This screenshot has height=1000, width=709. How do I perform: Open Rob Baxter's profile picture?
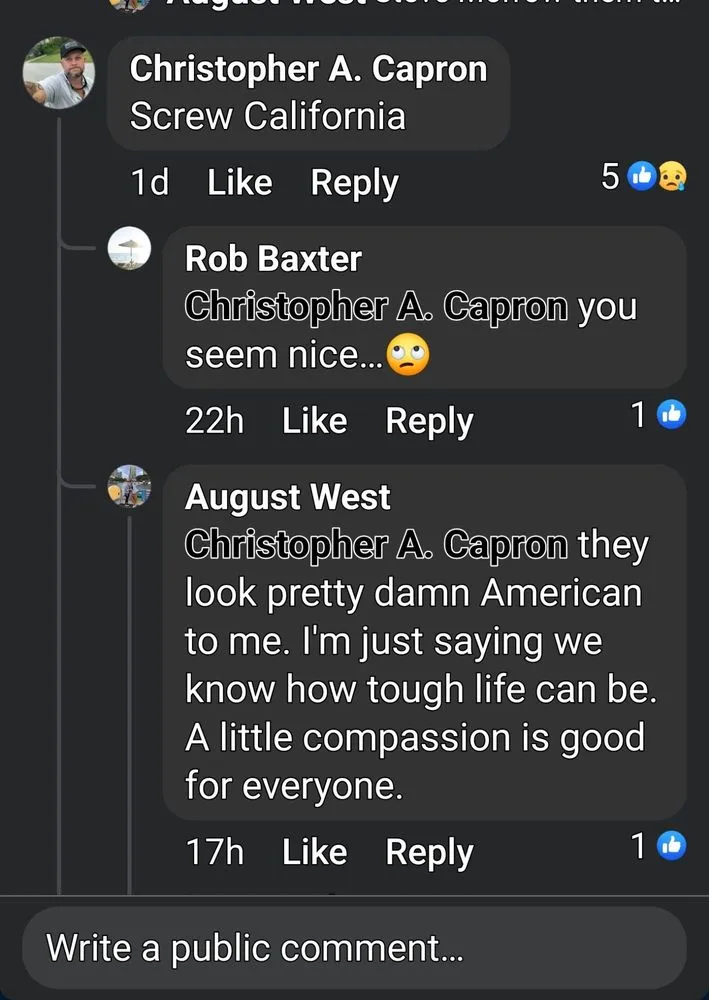[x=129, y=249]
